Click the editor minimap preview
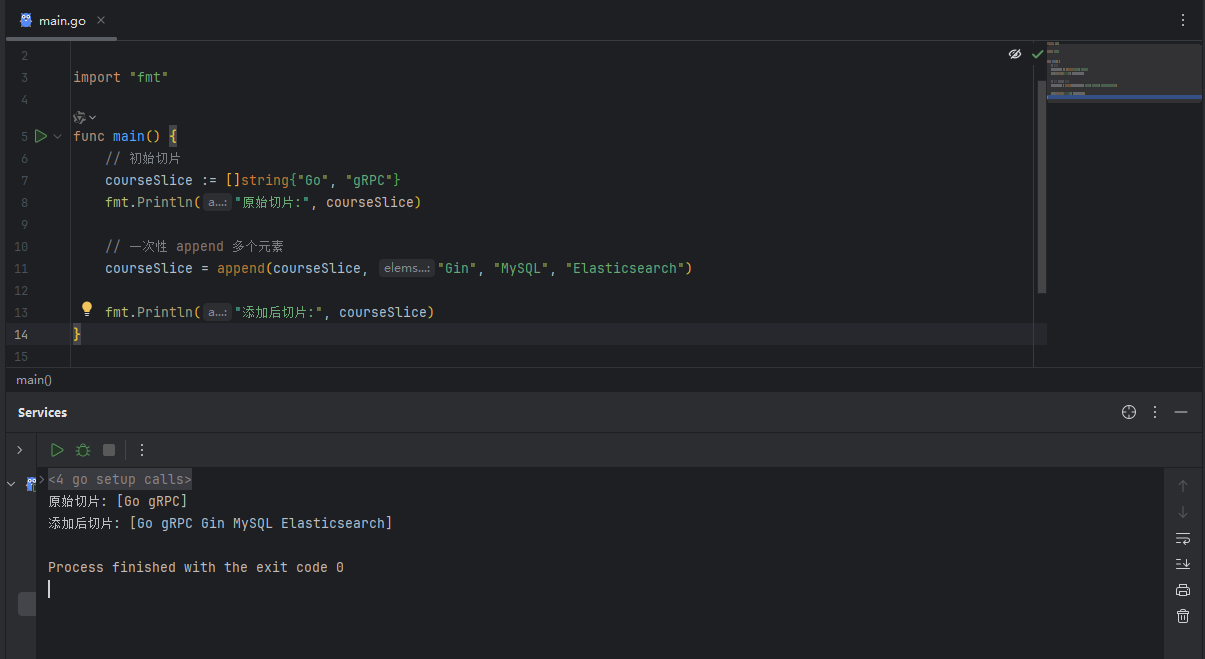1205x659 pixels. [x=1124, y=72]
